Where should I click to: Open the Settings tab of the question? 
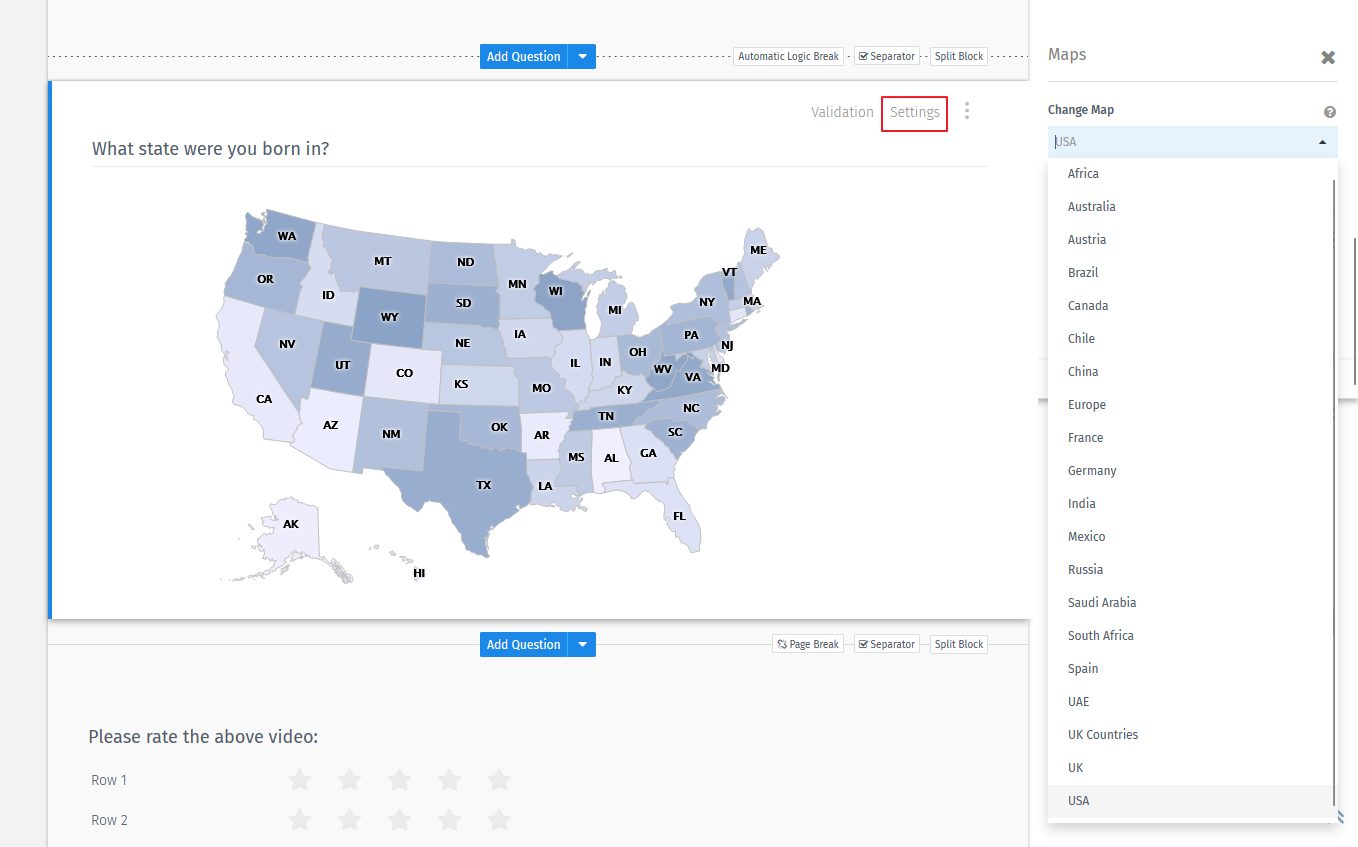coord(914,112)
